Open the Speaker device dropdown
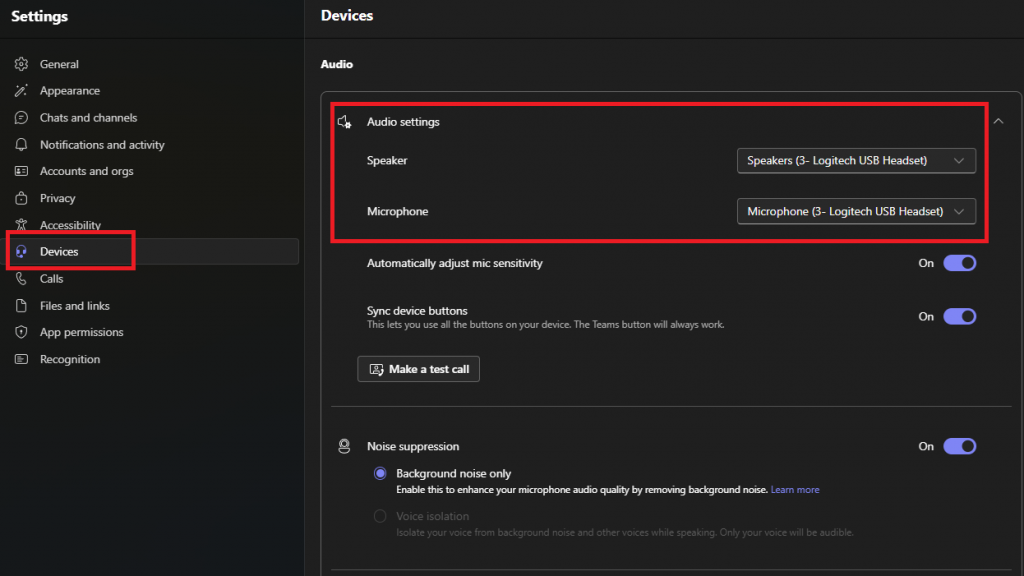Viewport: 1024px width, 576px height. click(856, 160)
